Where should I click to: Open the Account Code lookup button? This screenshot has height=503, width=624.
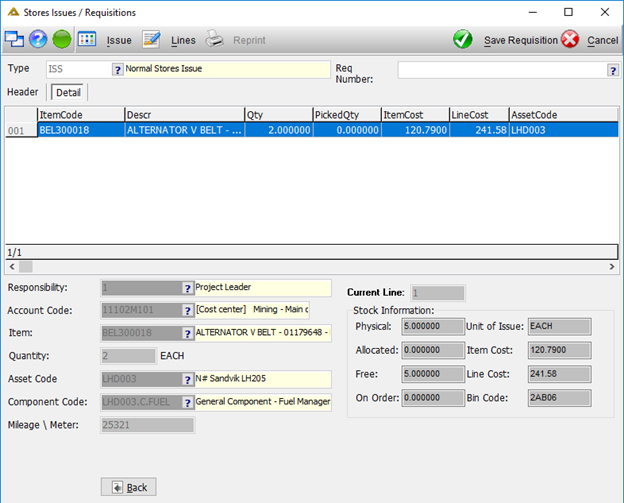[187, 311]
